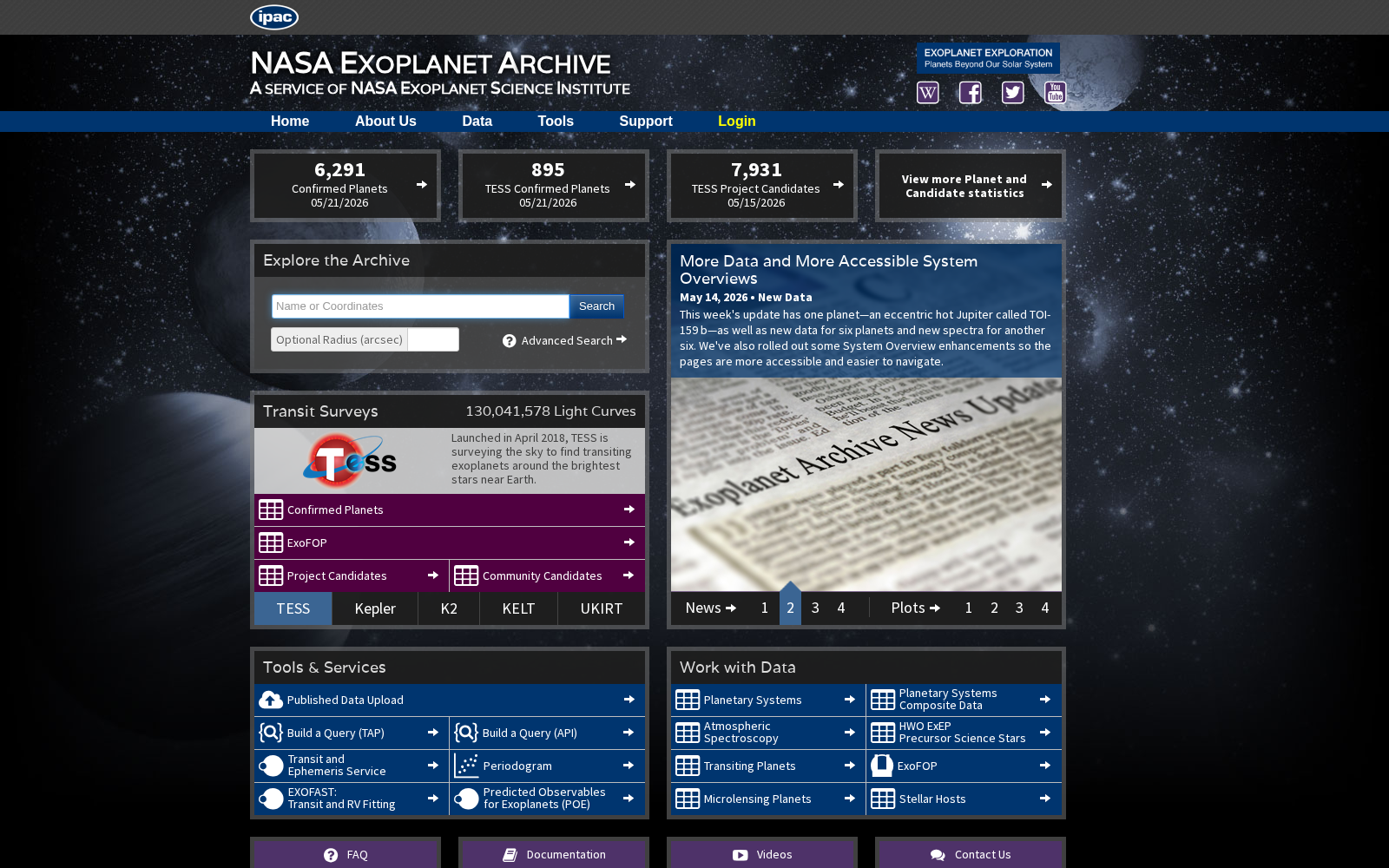This screenshot has height=868, width=1389.
Task: Switch to the K2 survey tab
Action: (x=449, y=608)
